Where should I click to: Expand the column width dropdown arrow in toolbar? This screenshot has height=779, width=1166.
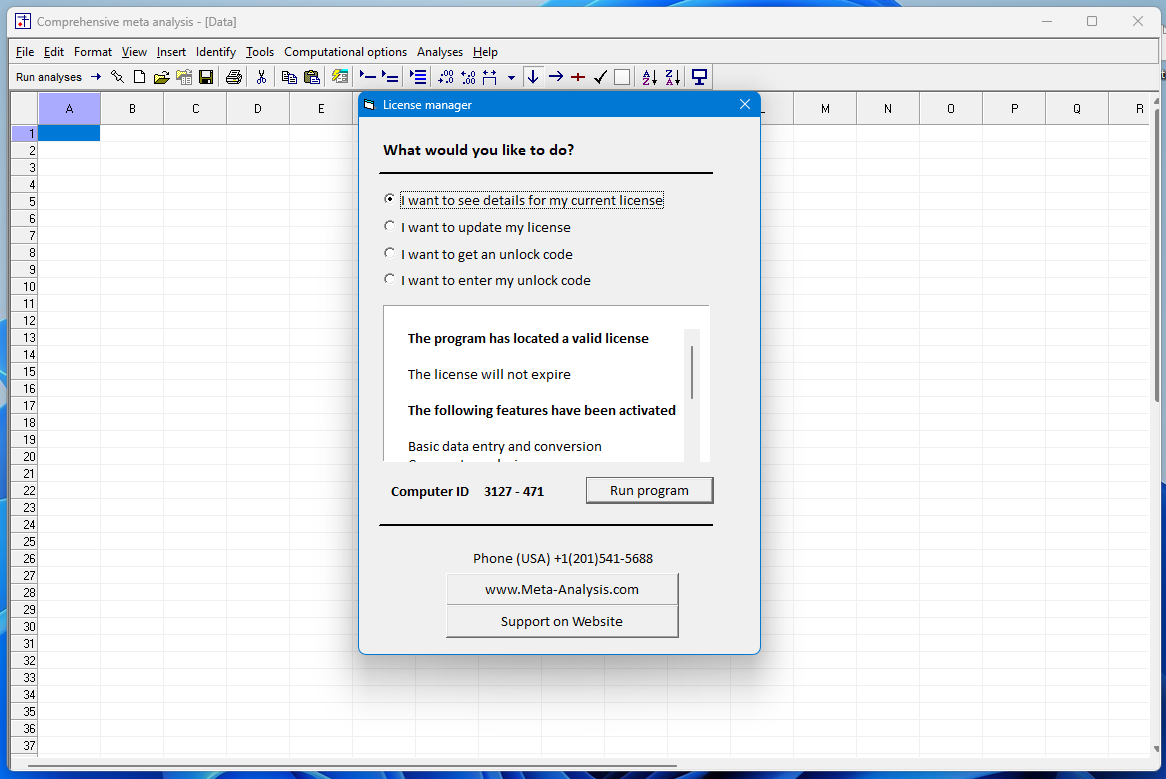(511, 77)
